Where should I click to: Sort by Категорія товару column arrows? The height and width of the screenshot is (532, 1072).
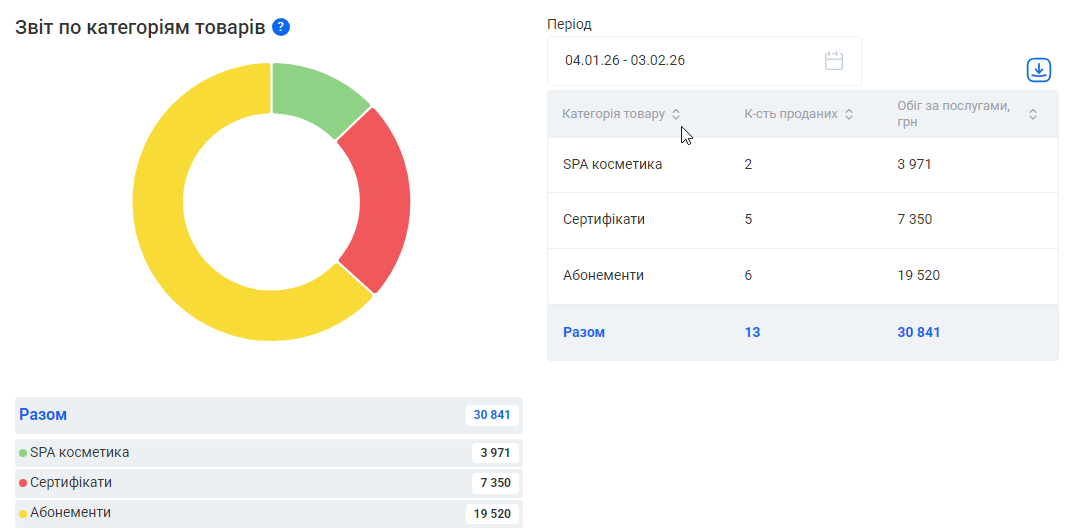click(676, 114)
